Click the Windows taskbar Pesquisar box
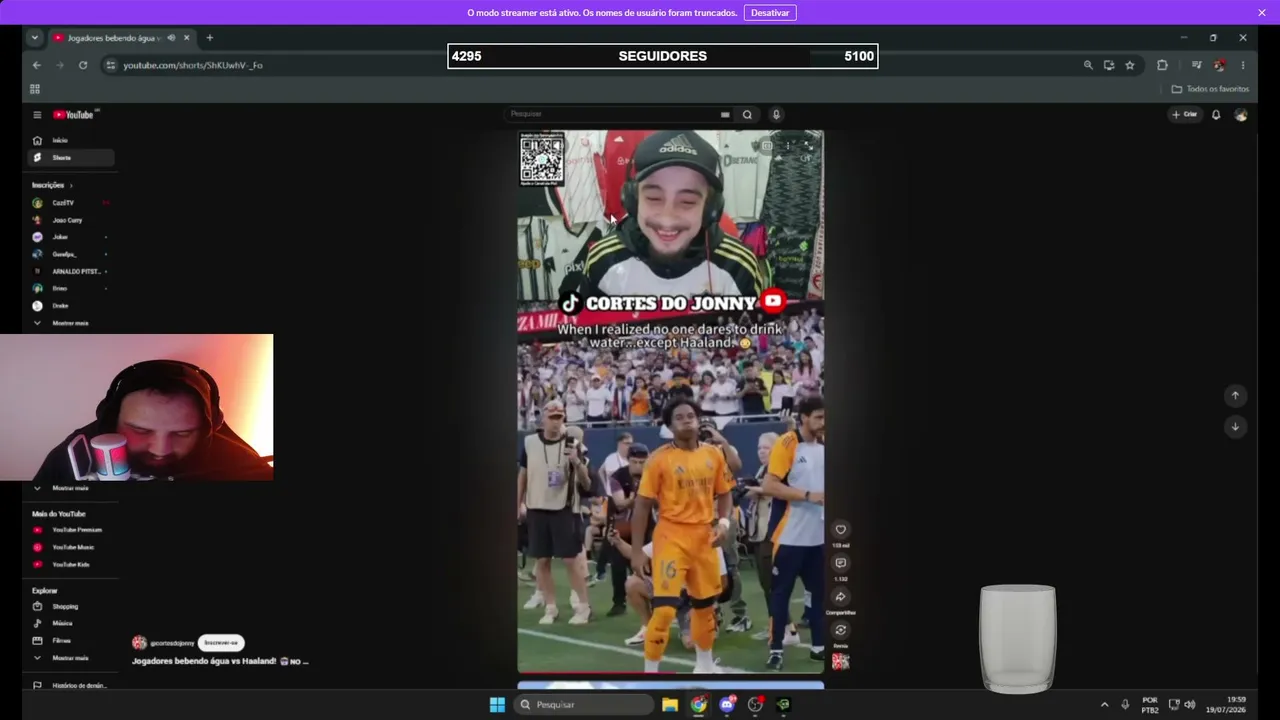Image resolution: width=1280 pixels, height=720 pixels. (x=585, y=705)
